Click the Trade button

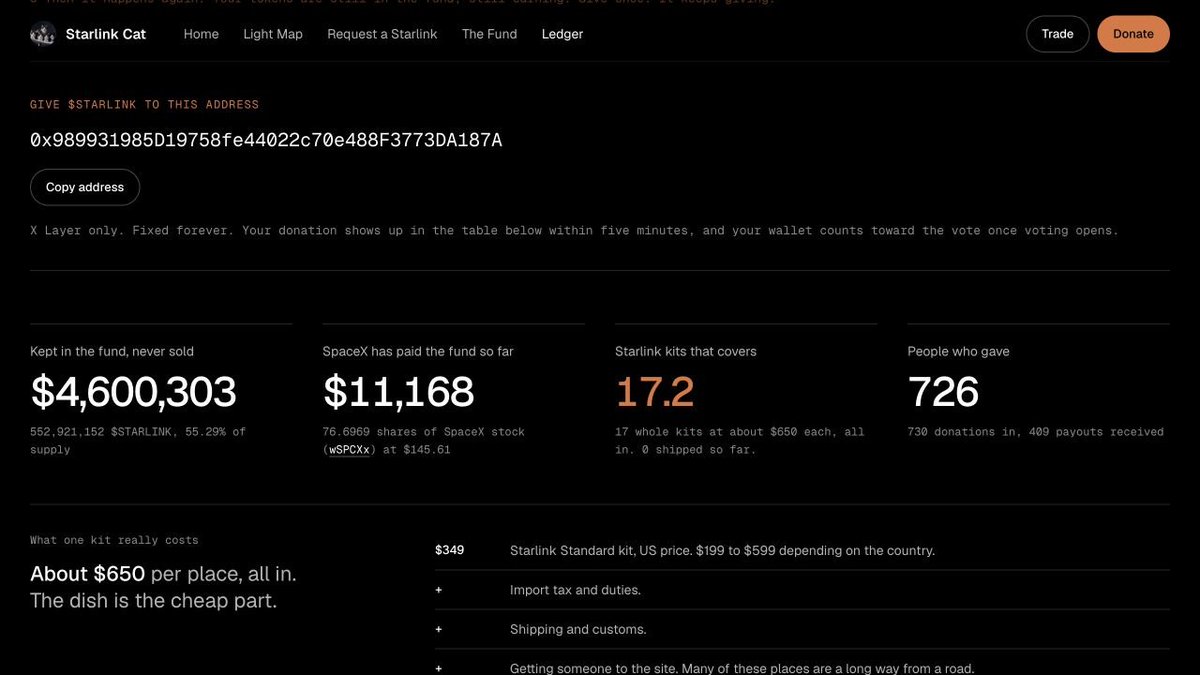click(x=1057, y=34)
